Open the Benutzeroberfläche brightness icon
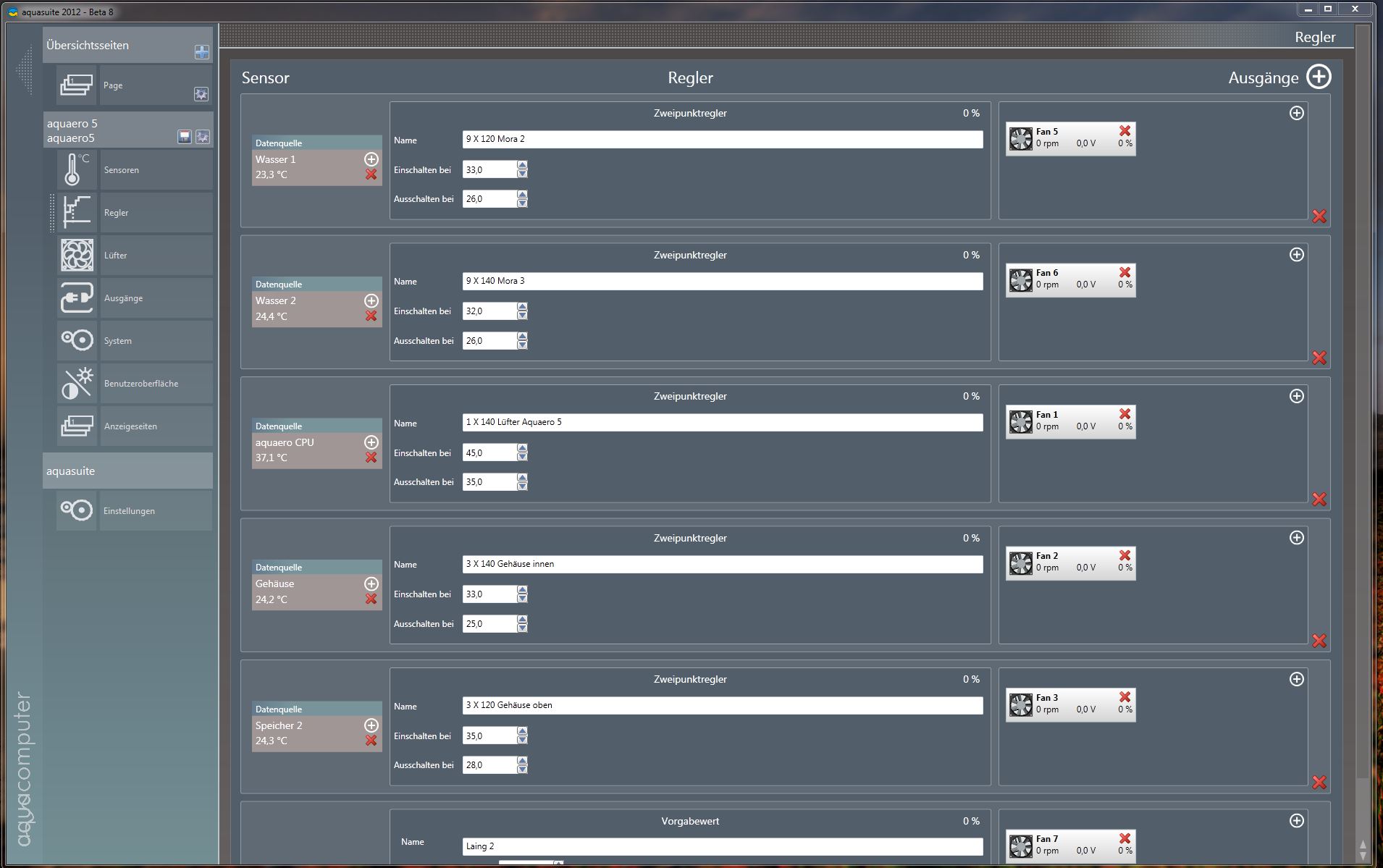The image size is (1383, 868). [x=76, y=384]
